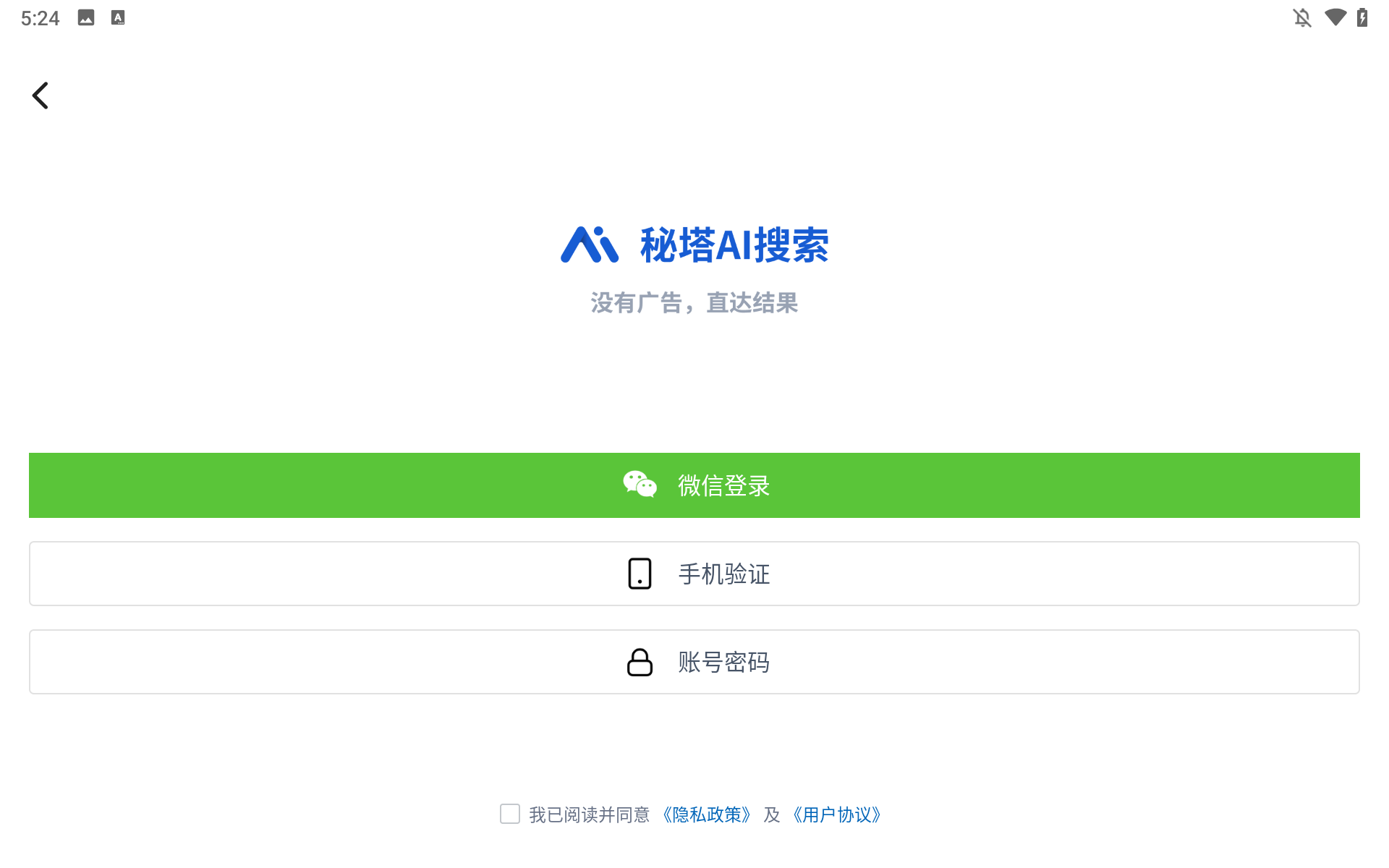Tick the privacy consent checkbox before login
Viewport: 1389px width, 868px height.
[510, 814]
